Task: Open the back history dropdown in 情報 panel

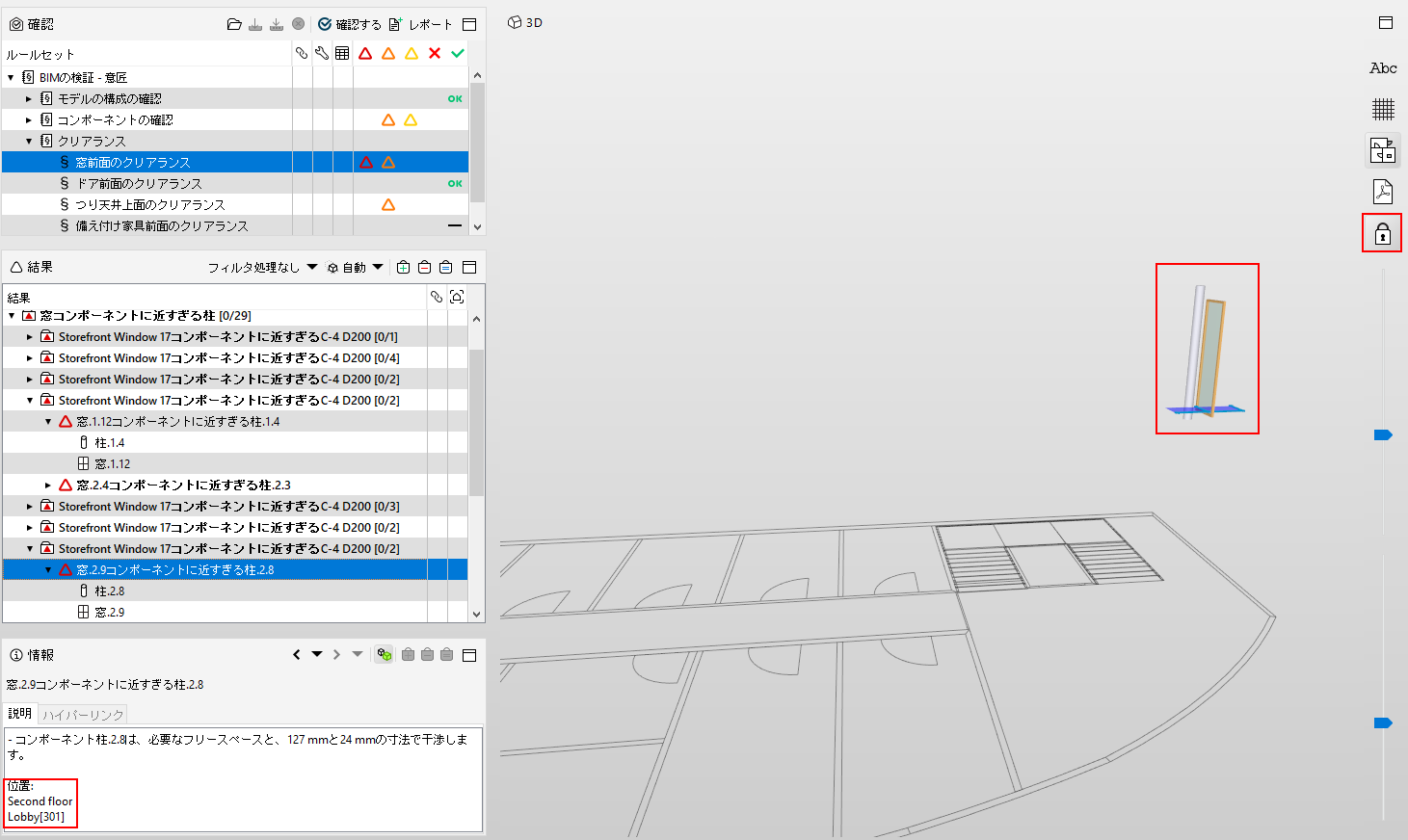Action: [x=317, y=655]
